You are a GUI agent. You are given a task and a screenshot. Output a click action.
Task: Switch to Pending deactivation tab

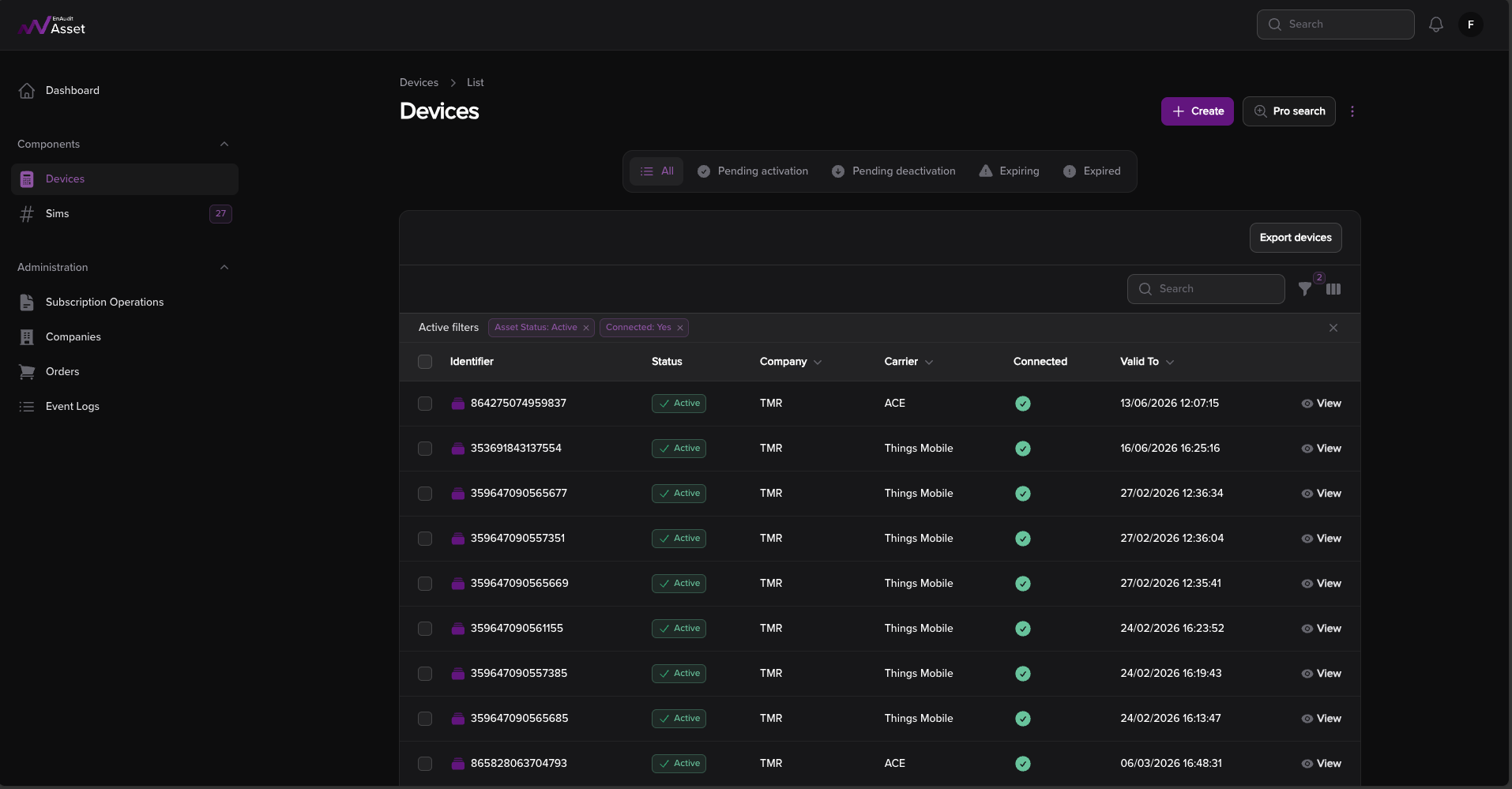tap(893, 171)
